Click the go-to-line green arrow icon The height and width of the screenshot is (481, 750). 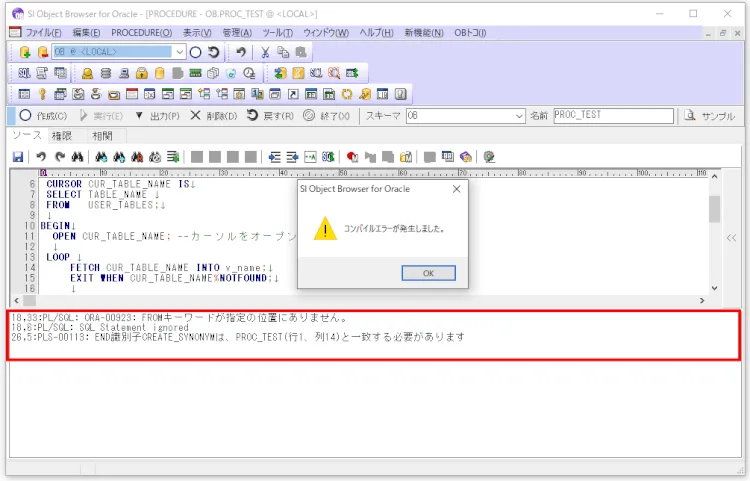(173, 157)
